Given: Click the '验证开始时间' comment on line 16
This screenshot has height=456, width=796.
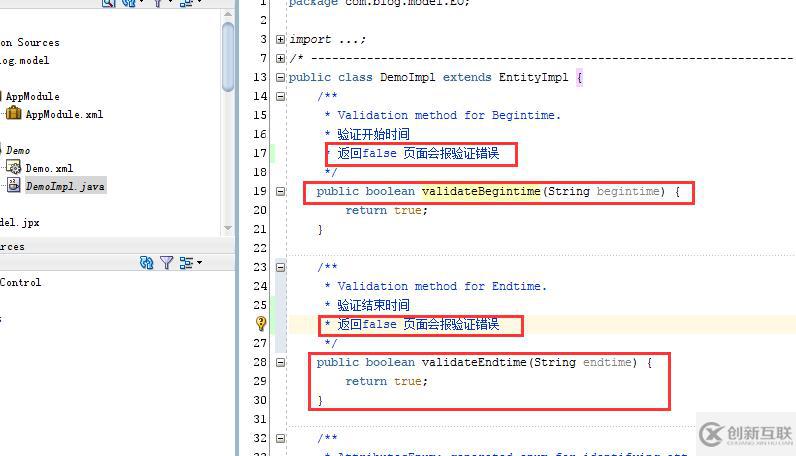Looking at the screenshot, I should tap(373, 134).
